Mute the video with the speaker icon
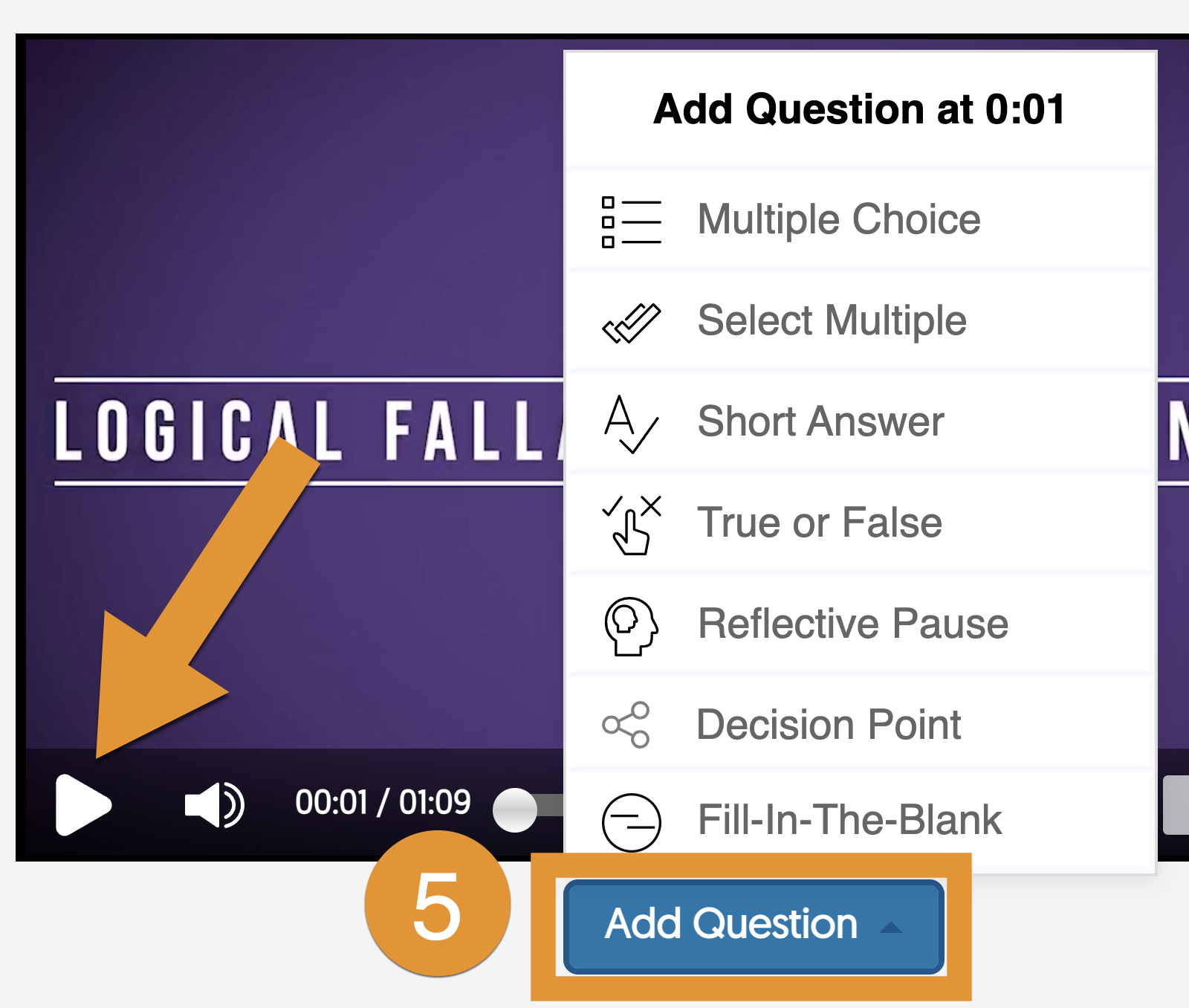This screenshot has height=1008, width=1189. tap(214, 804)
